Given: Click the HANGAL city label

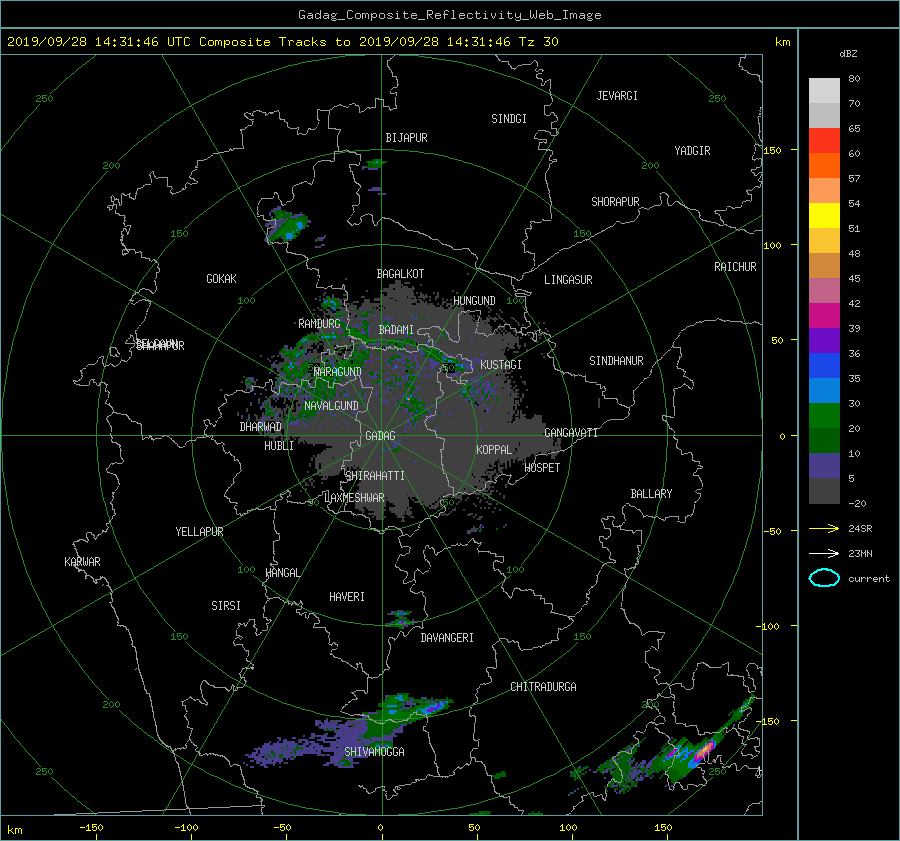Looking at the screenshot, I should tap(283, 573).
